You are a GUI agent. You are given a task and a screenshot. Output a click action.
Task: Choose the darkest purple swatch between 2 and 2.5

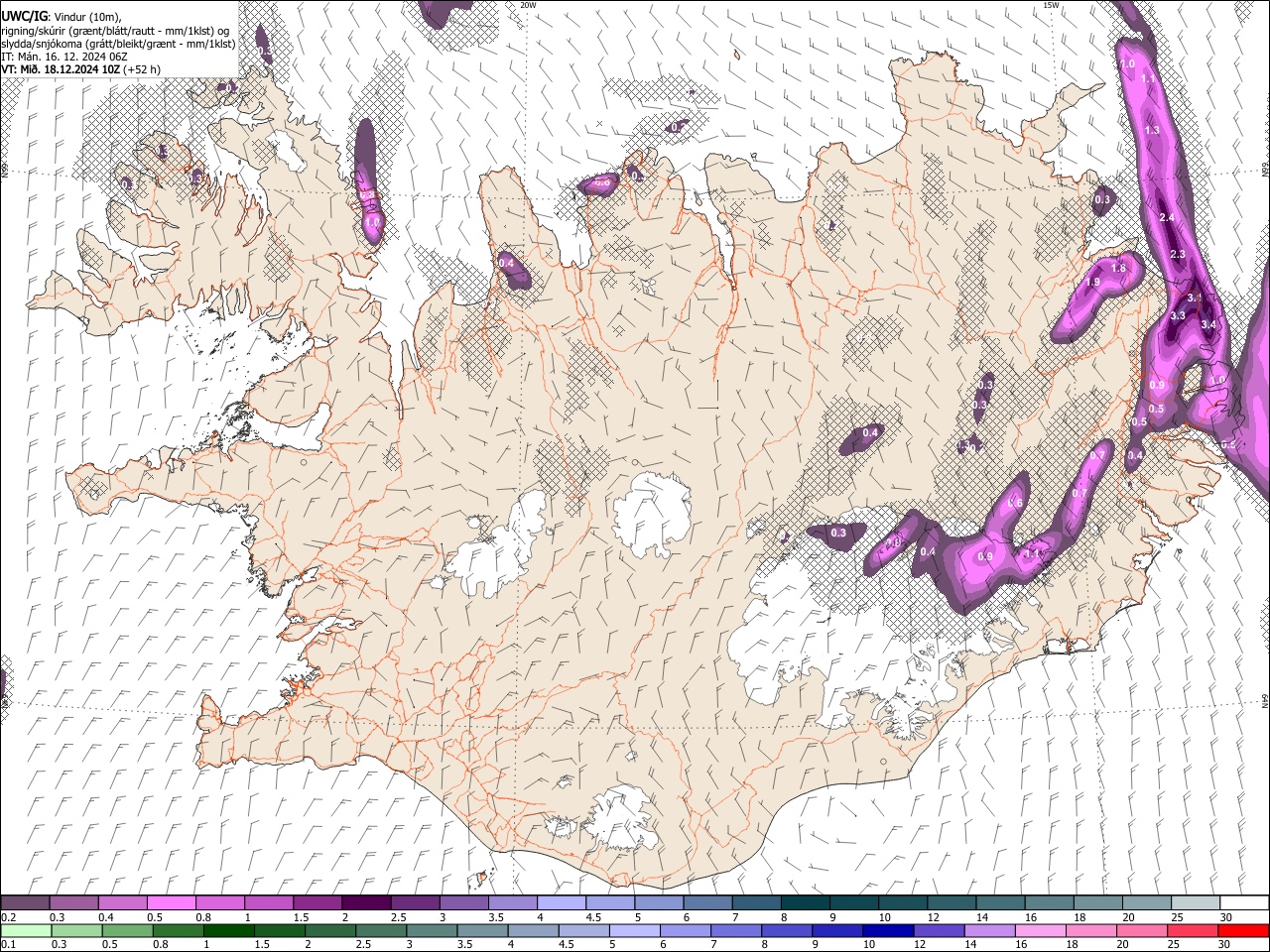coord(366,903)
